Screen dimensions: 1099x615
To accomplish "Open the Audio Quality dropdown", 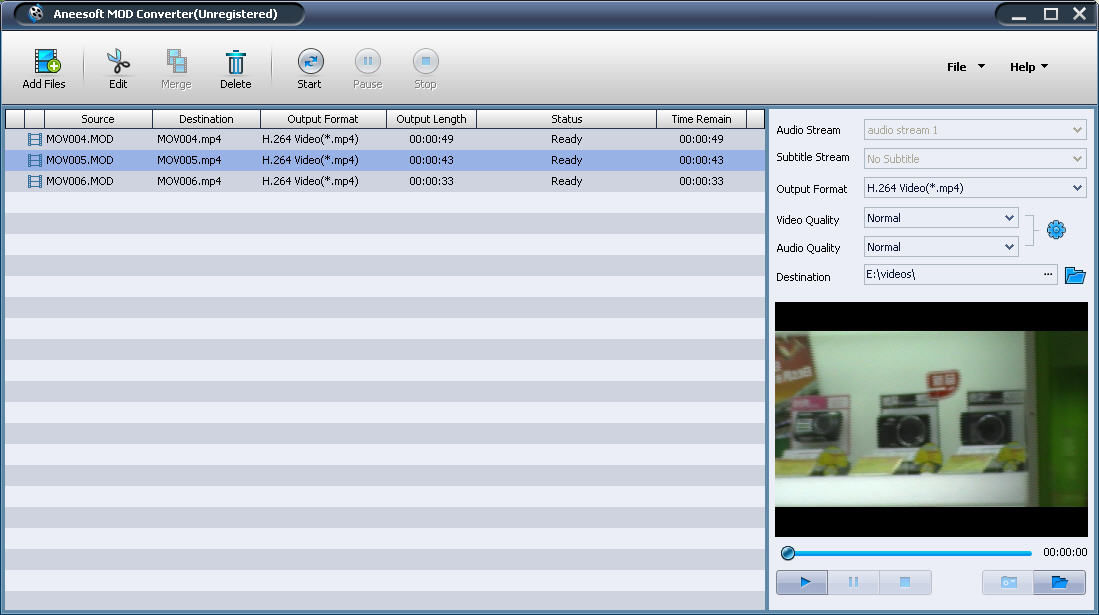I will pyautogui.click(x=1009, y=247).
